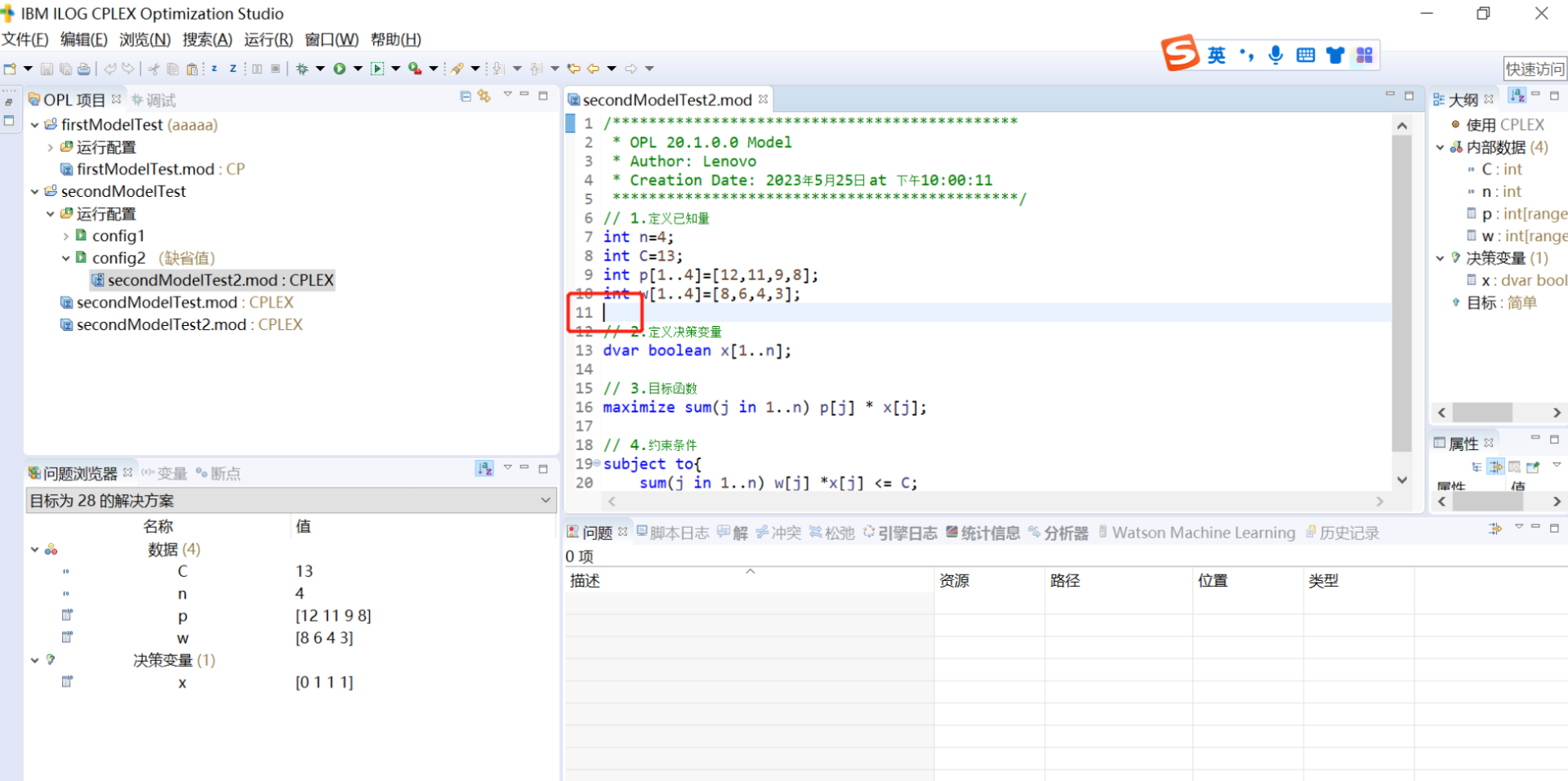Click the Sogou skin shirt icon
Image resolution: width=1568 pixels, height=781 pixels.
(x=1335, y=56)
